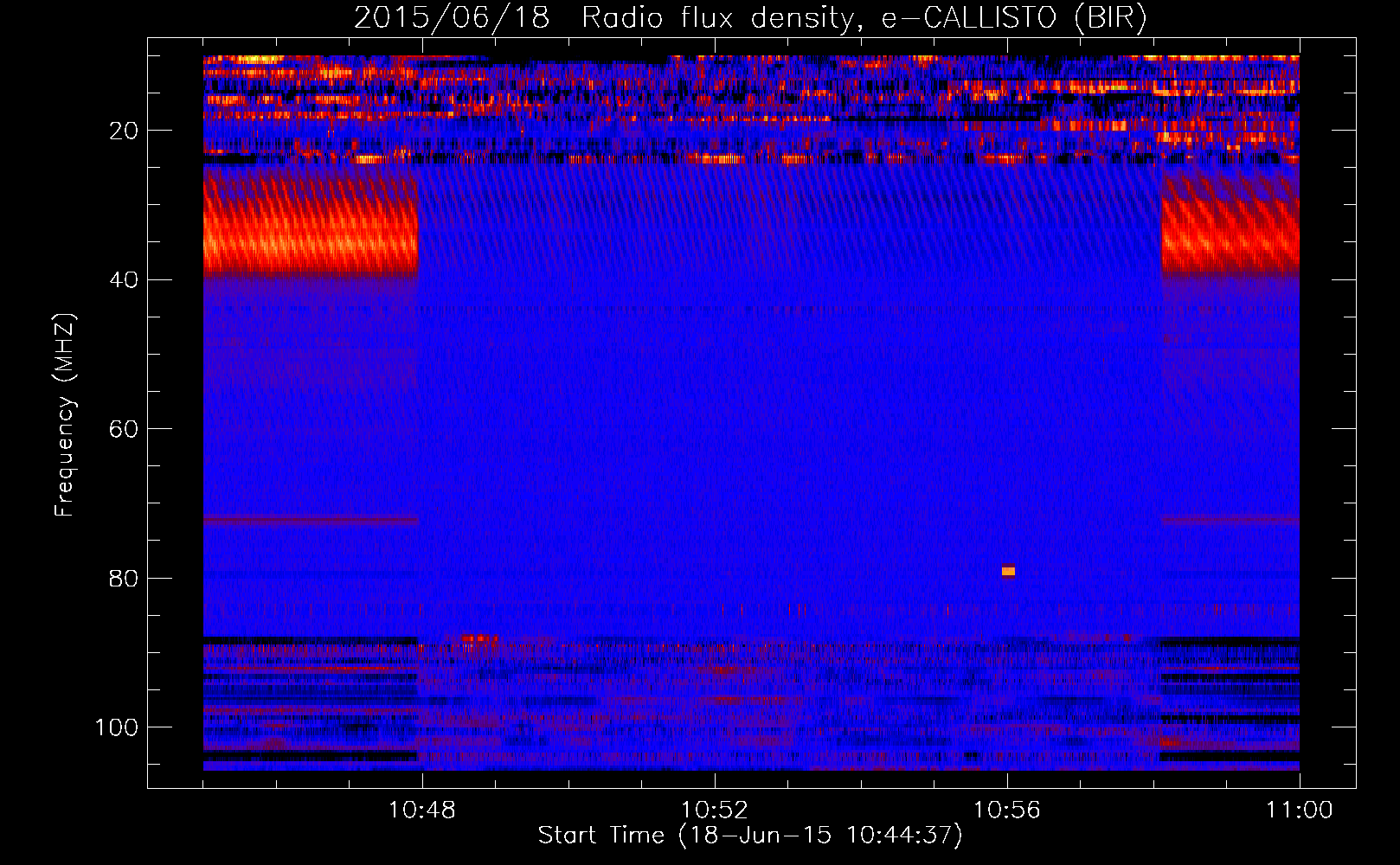Click the small red burst near 88 MHz after 10:48
The width and height of the screenshot is (1400, 865).
(x=479, y=639)
